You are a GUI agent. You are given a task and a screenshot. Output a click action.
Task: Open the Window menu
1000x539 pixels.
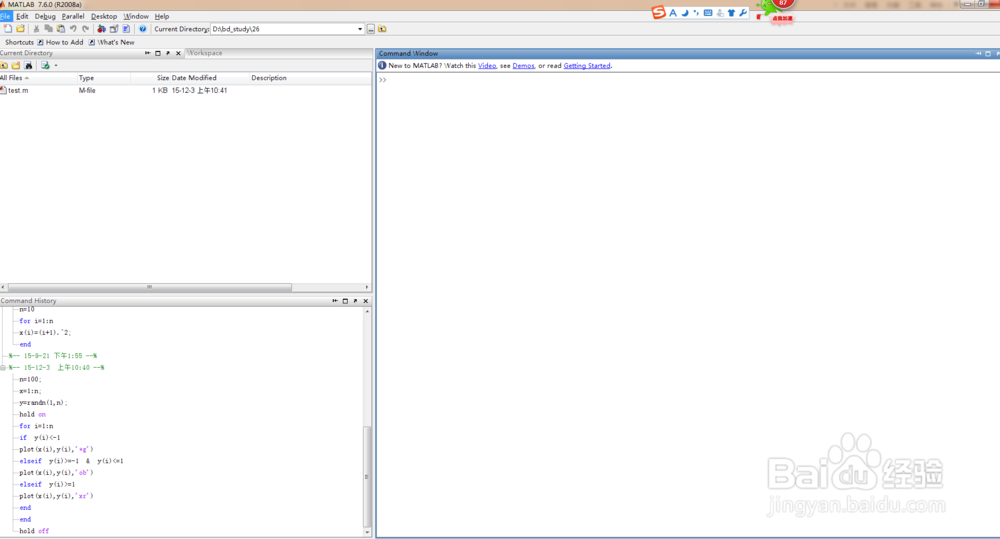click(136, 16)
